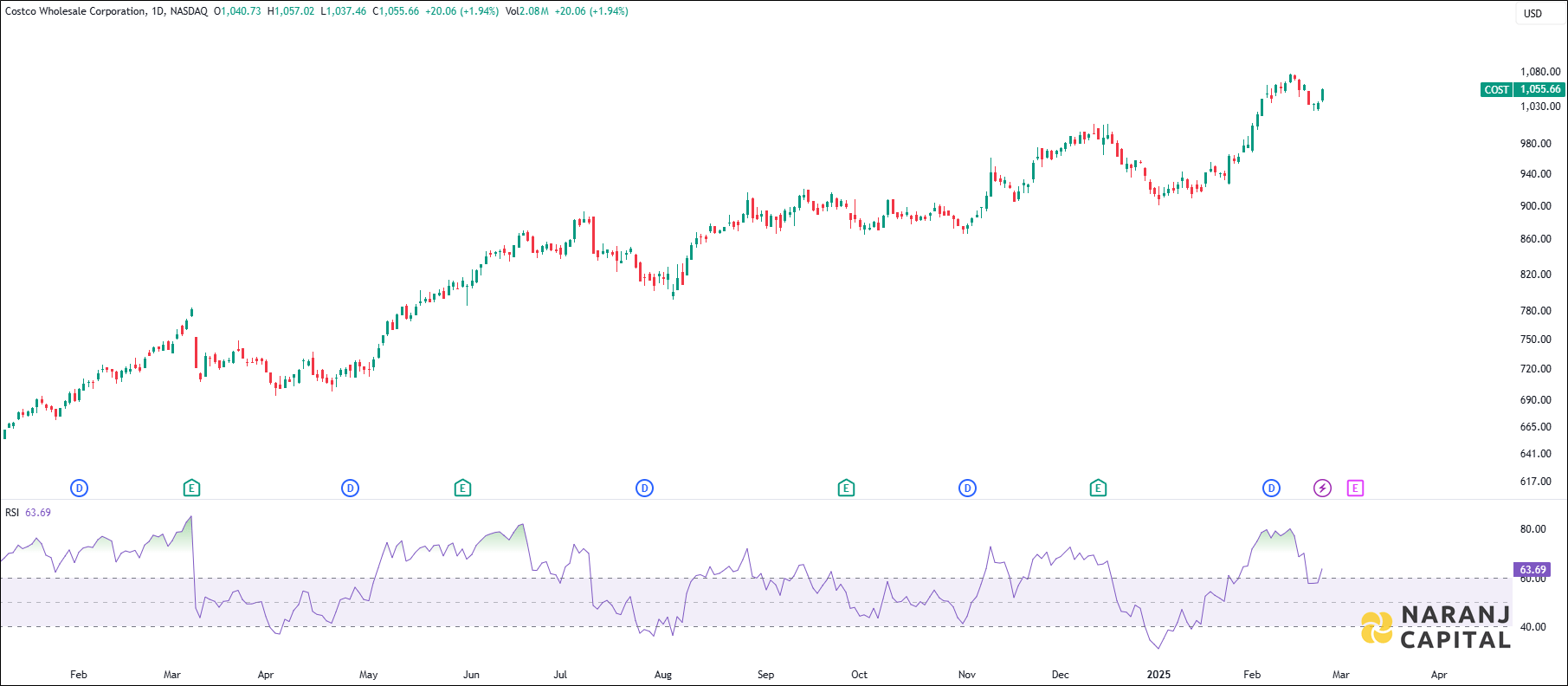
Task: Click the close value C1,055.66
Action: (x=396, y=11)
